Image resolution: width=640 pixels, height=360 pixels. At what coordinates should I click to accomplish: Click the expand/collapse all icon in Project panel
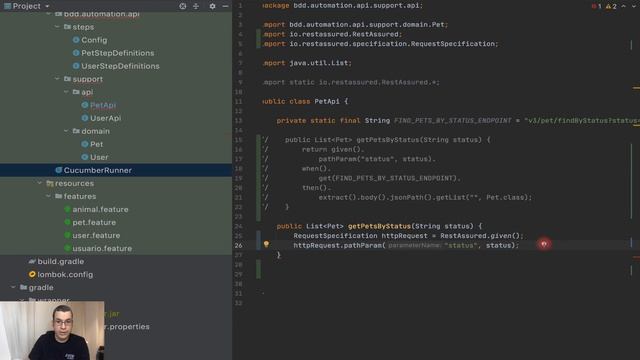pos(196,6)
